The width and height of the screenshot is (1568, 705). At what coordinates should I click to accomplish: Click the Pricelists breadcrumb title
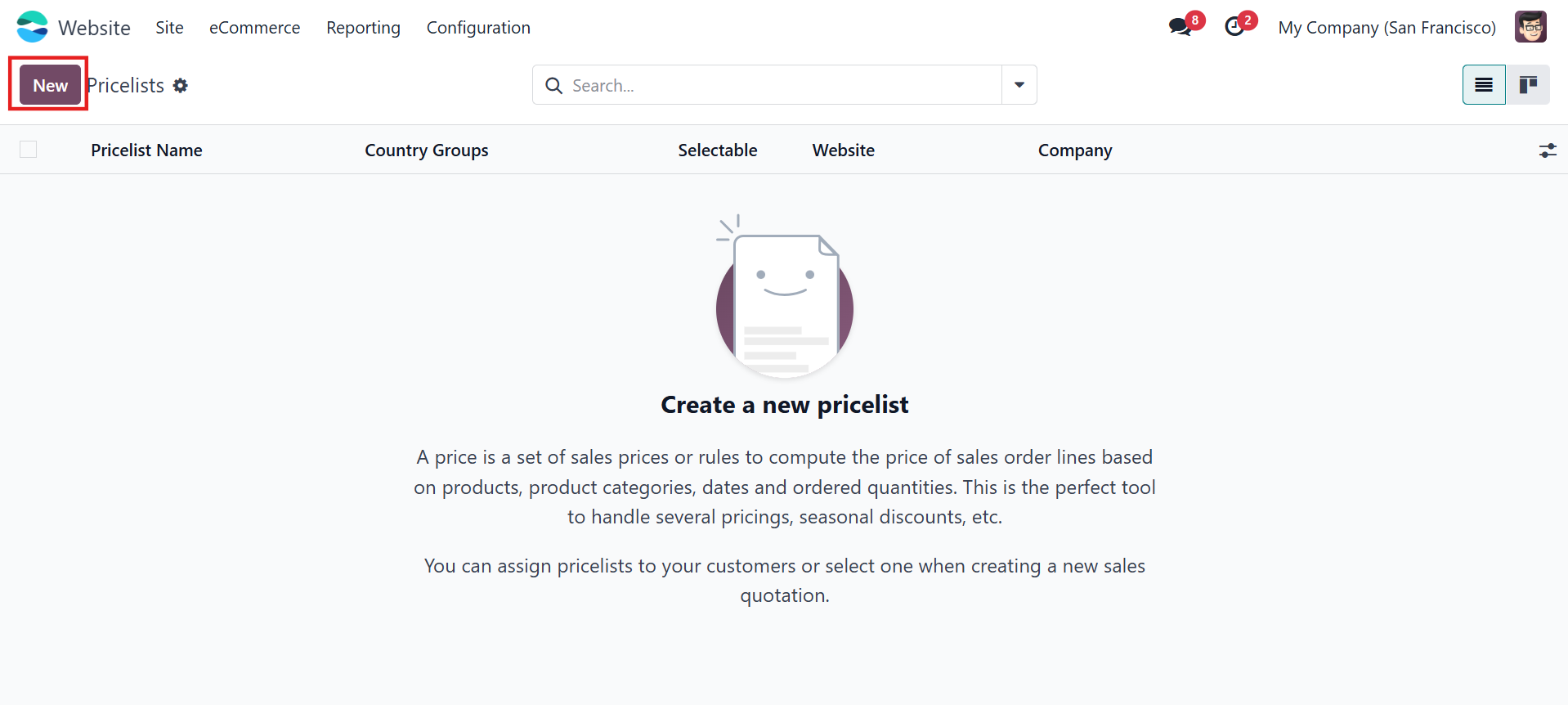point(126,85)
